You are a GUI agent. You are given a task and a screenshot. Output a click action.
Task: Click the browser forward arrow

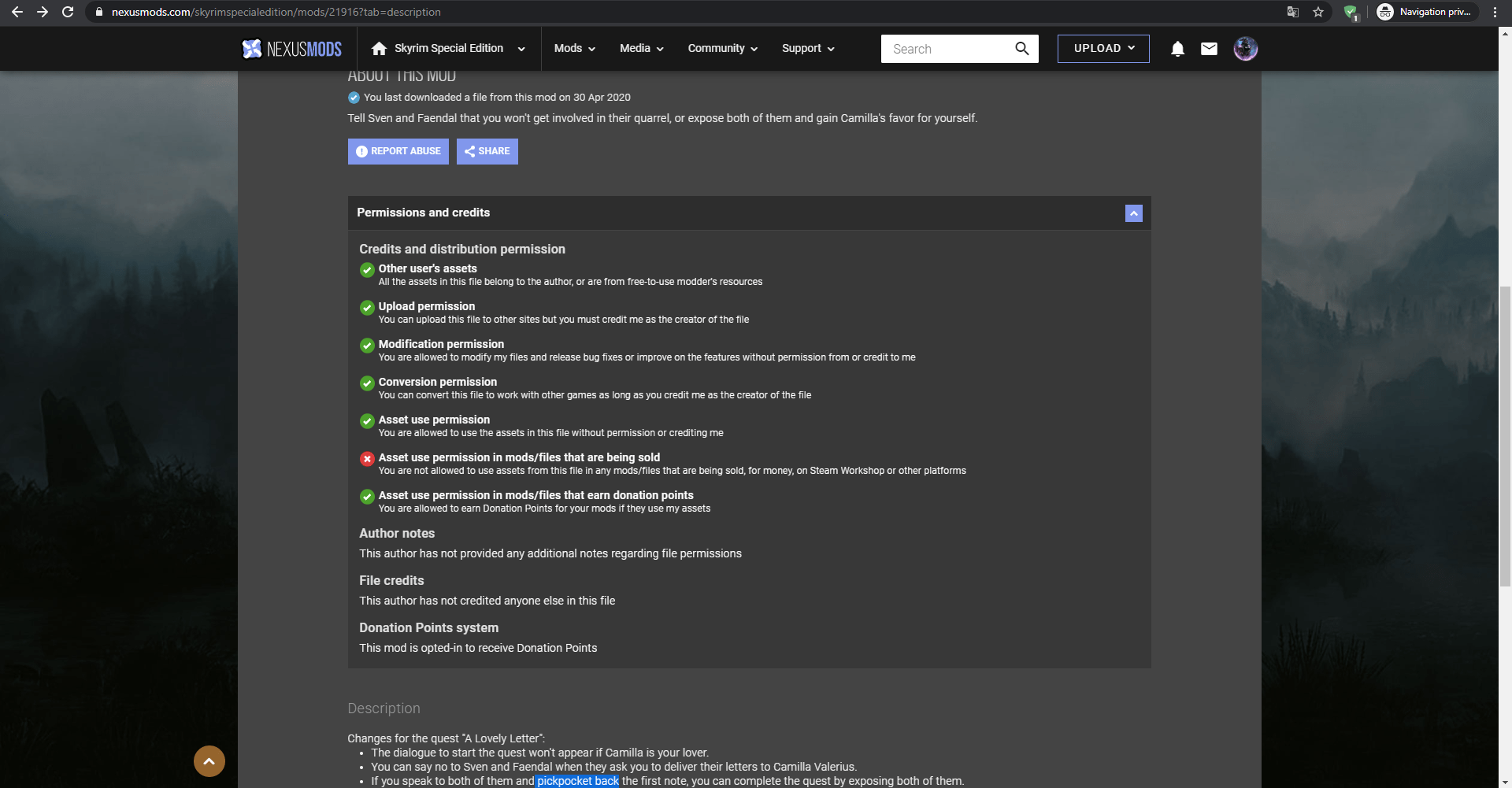[43, 12]
